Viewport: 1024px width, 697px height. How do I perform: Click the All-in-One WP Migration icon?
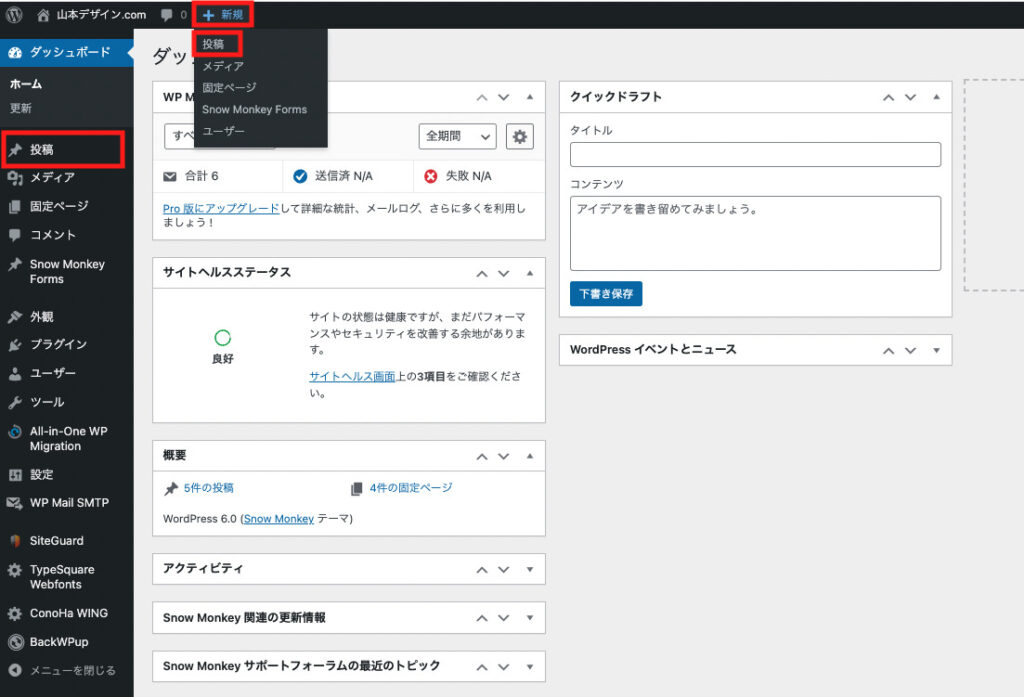[x=15, y=432]
